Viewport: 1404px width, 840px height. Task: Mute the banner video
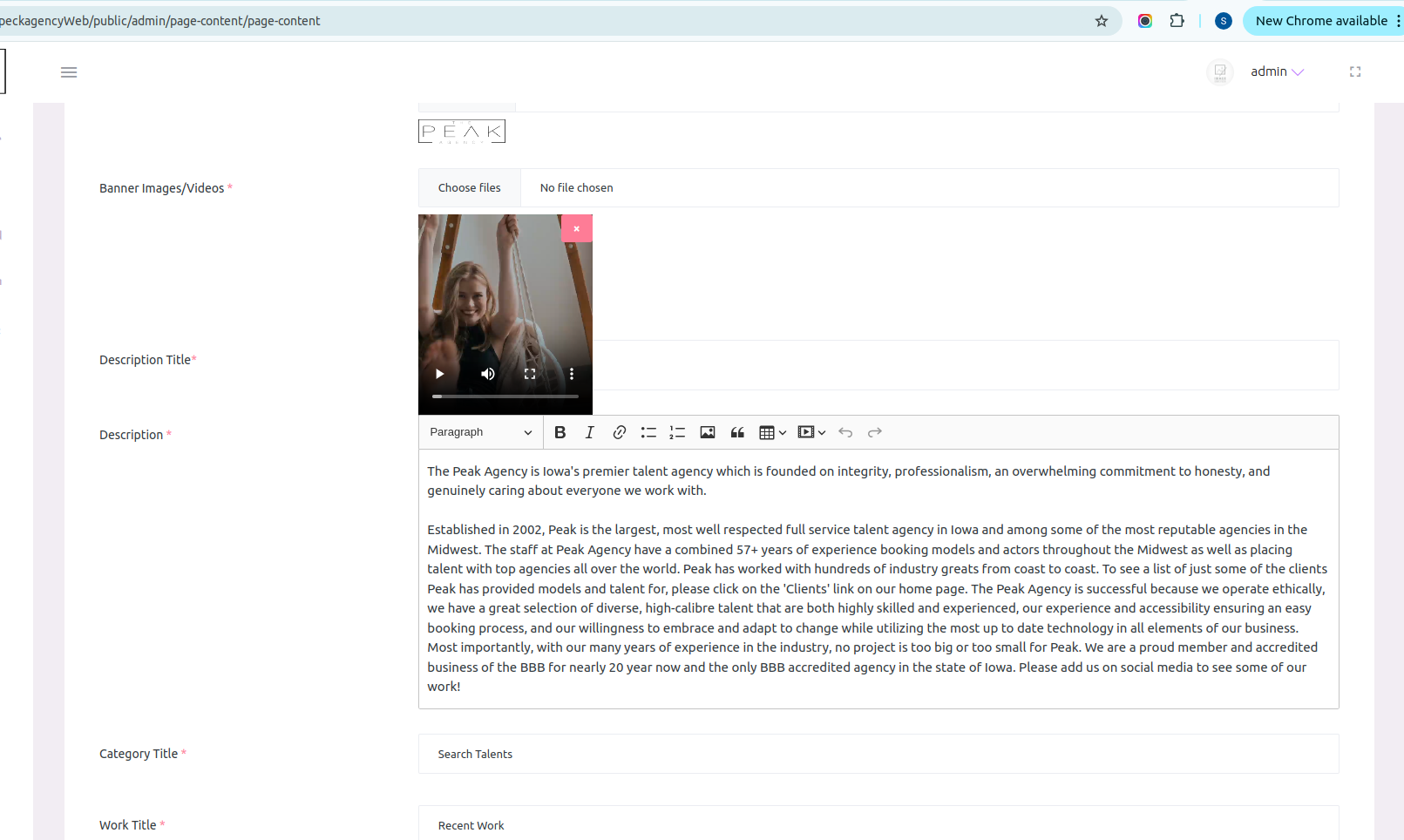(x=488, y=374)
